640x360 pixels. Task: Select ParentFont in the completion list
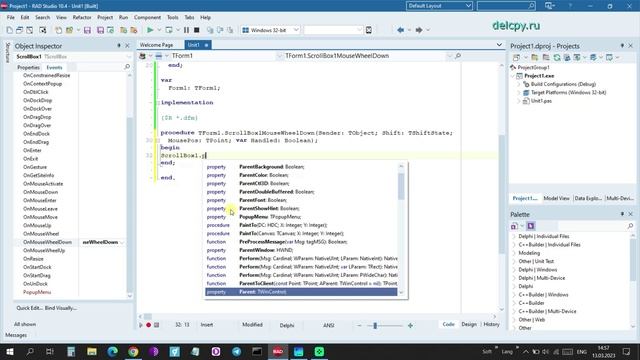click(301, 200)
